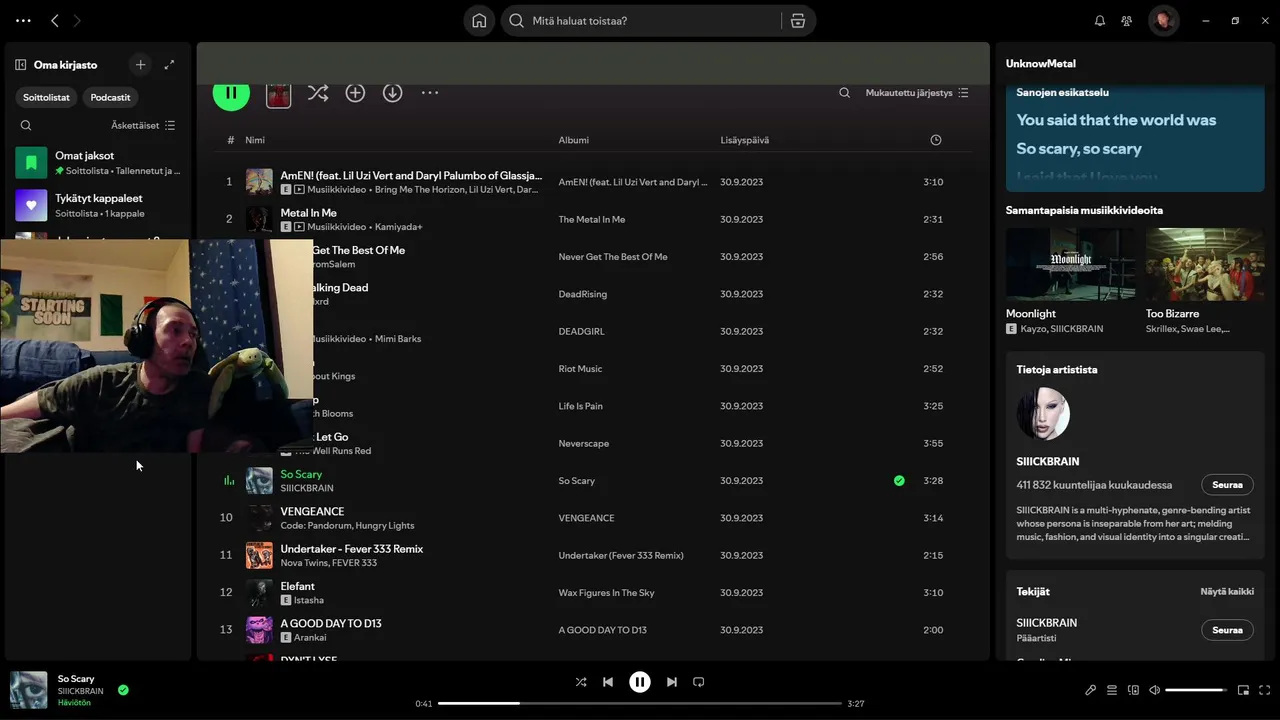The width and height of the screenshot is (1280, 720).
Task: Open the Istasha artist link
Action: tap(309, 600)
